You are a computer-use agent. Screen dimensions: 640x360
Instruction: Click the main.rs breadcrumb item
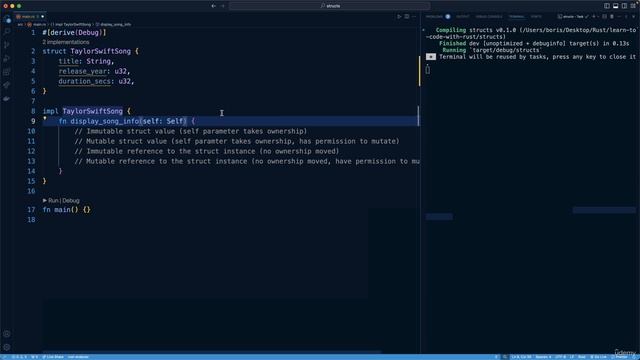[37, 24]
